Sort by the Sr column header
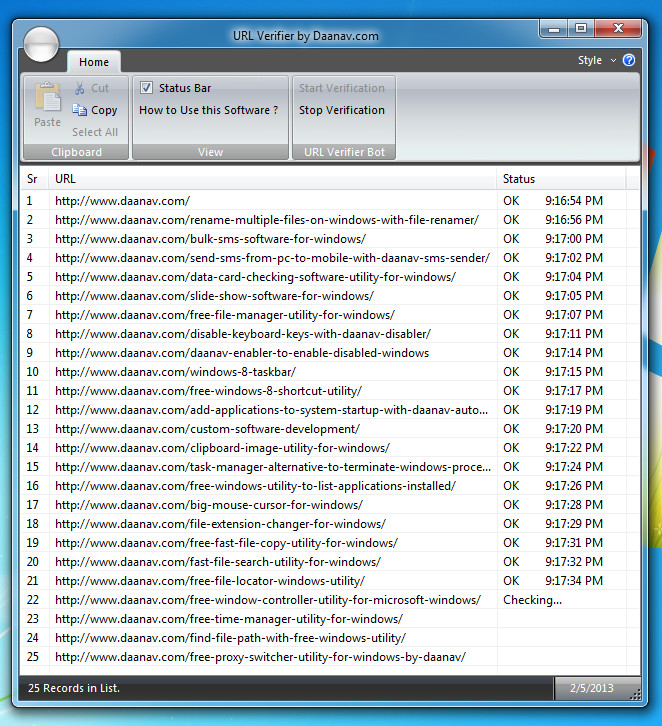Viewport: 662px width, 726px height. click(35, 179)
